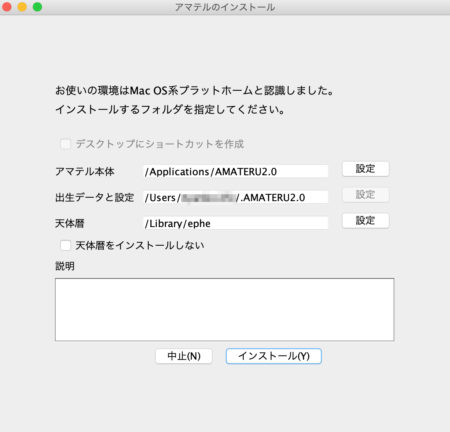450x432 pixels.
Task: Click the /Library/ephe path field
Action: click(x=236, y=223)
